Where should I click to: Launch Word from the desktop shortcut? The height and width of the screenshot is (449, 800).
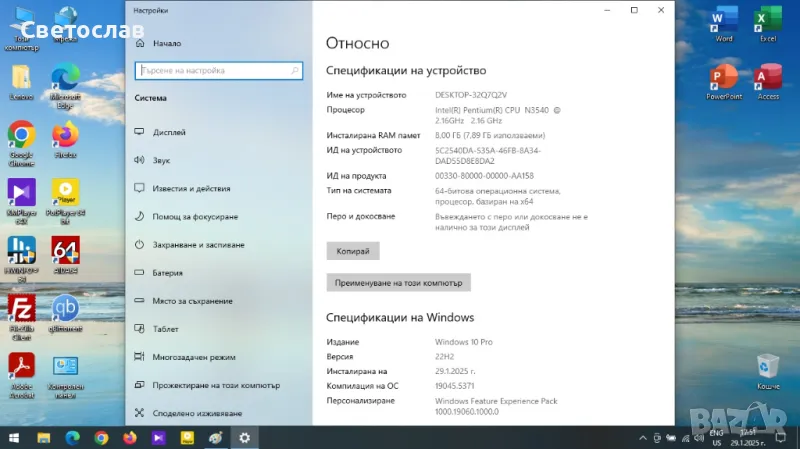pyautogui.click(x=723, y=21)
